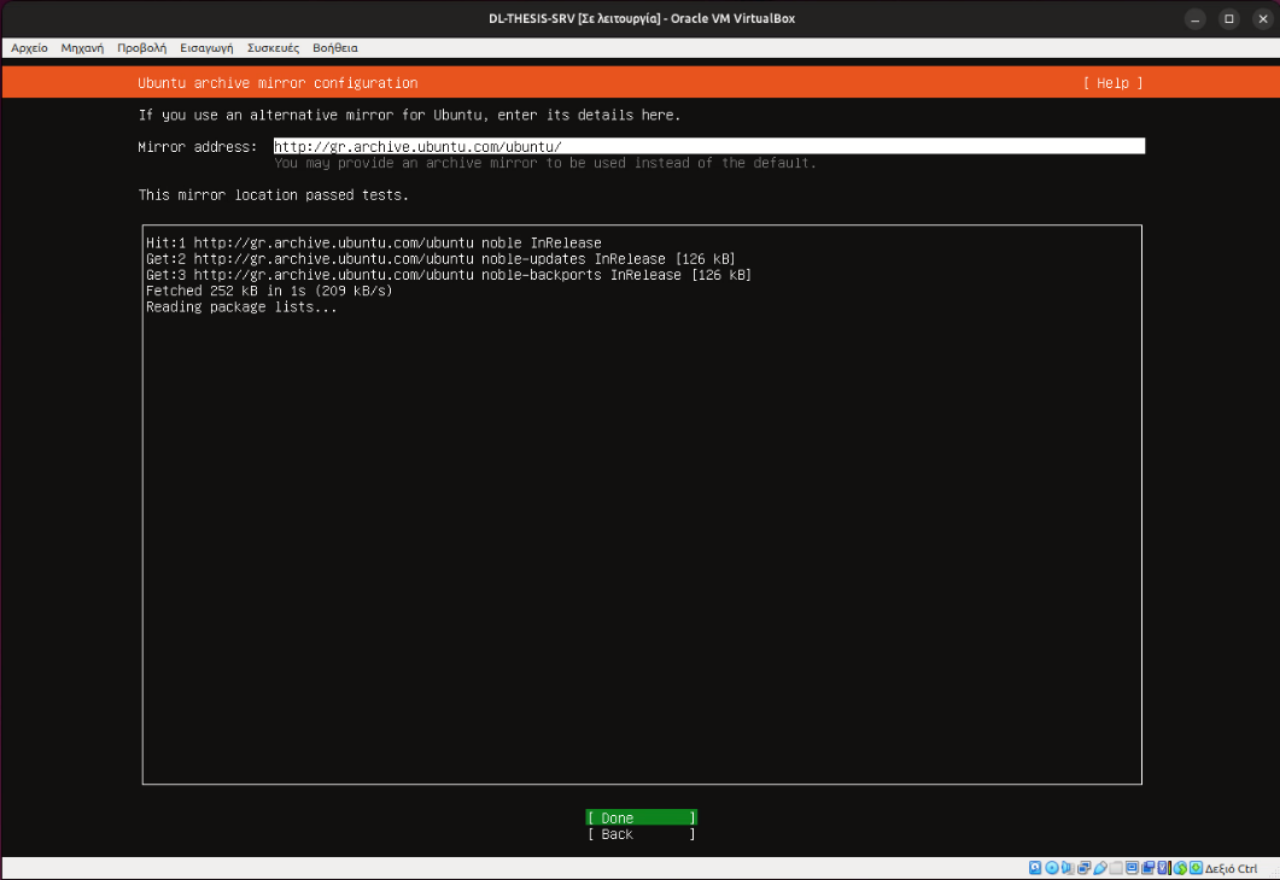Click the shared folders status icon
The height and width of the screenshot is (880, 1280).
[1116, 868]
